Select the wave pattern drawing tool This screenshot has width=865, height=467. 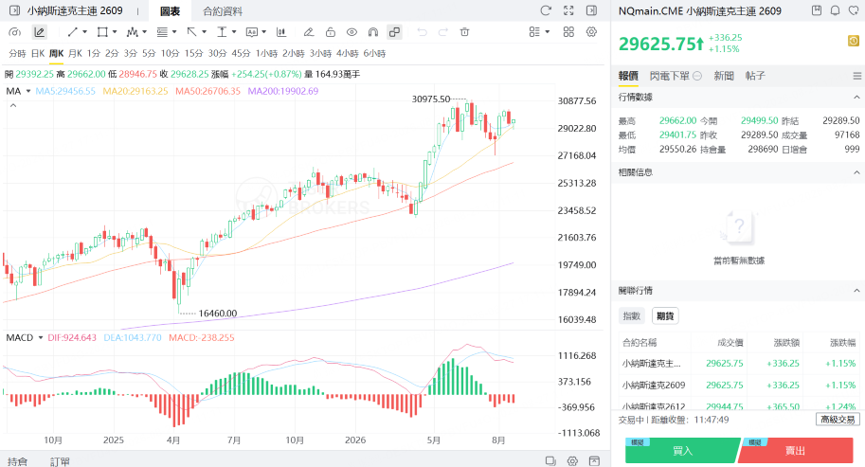coord(132,32)
